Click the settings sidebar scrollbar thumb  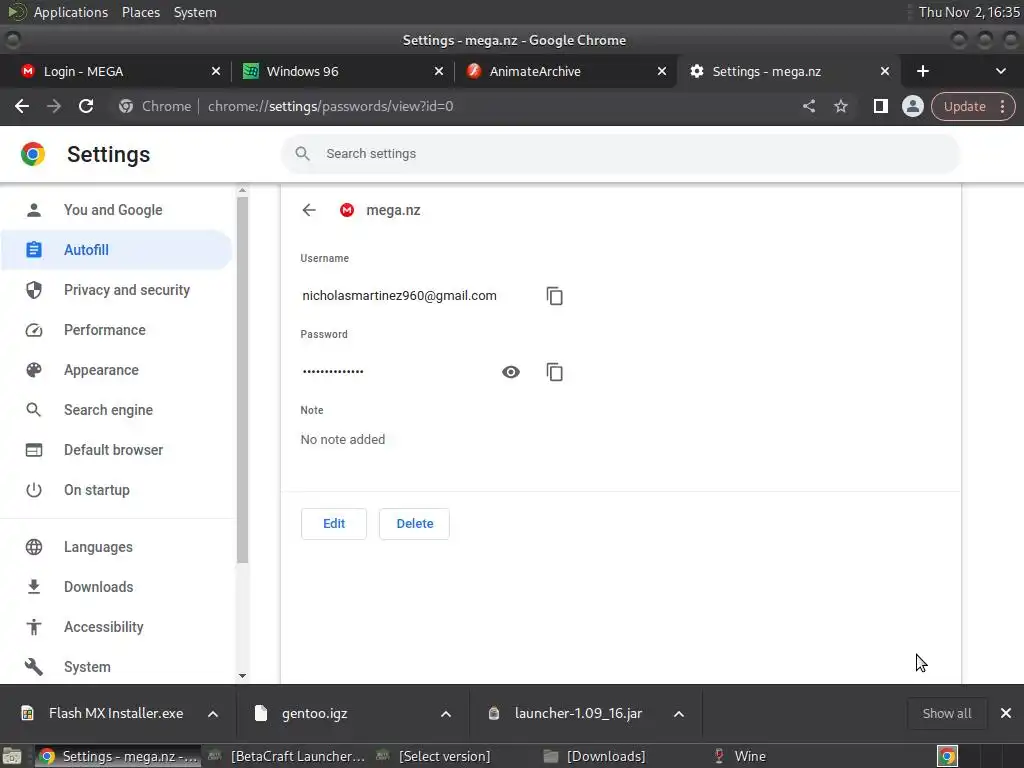242,379
